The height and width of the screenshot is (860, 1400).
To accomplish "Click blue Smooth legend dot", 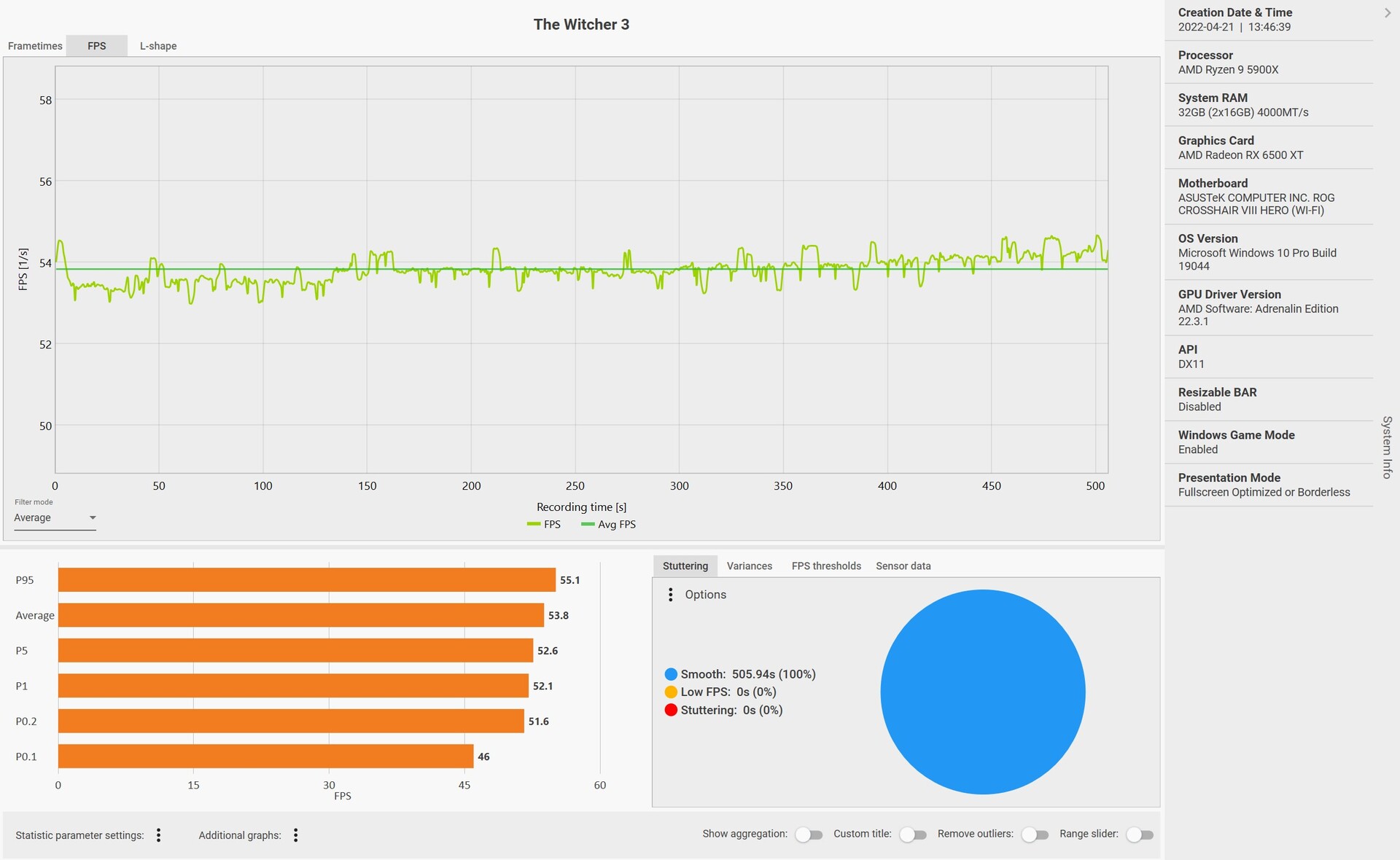I will click(671, 674).
